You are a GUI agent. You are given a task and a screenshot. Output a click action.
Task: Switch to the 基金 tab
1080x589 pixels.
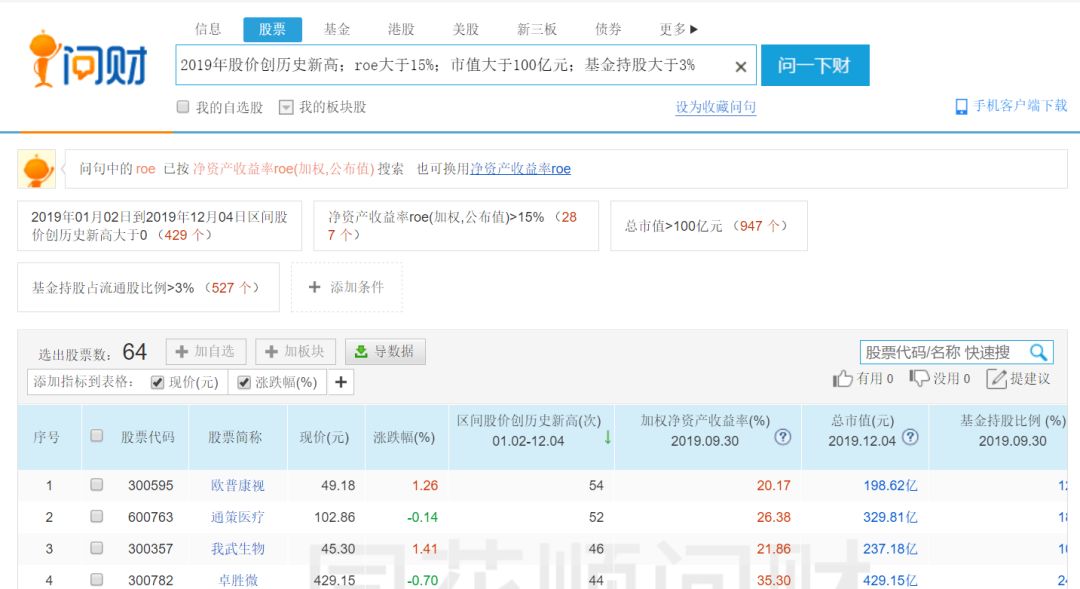coord(337,30)
